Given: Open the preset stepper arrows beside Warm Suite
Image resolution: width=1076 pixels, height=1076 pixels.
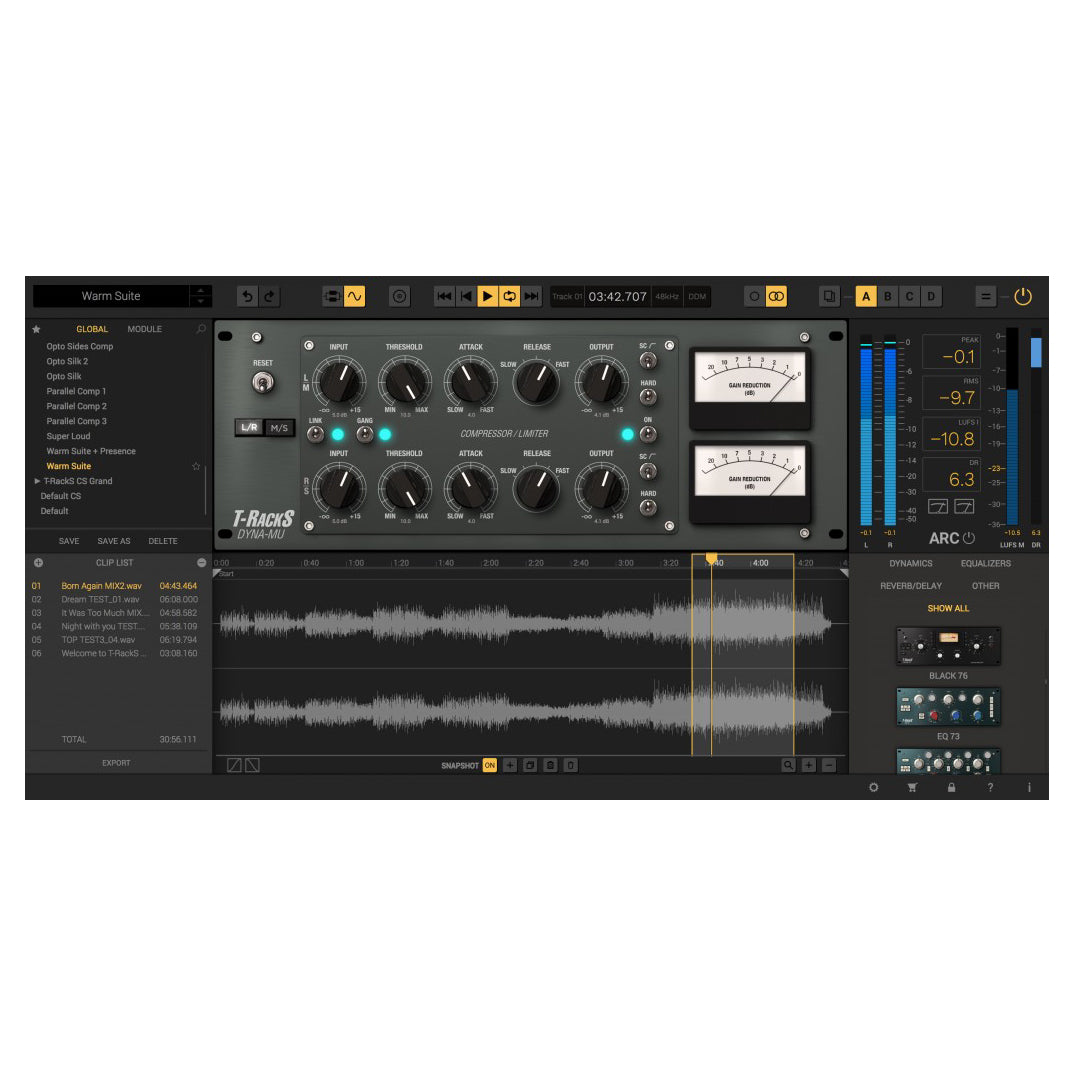Looking at the screenshot, I should [200, 296].
